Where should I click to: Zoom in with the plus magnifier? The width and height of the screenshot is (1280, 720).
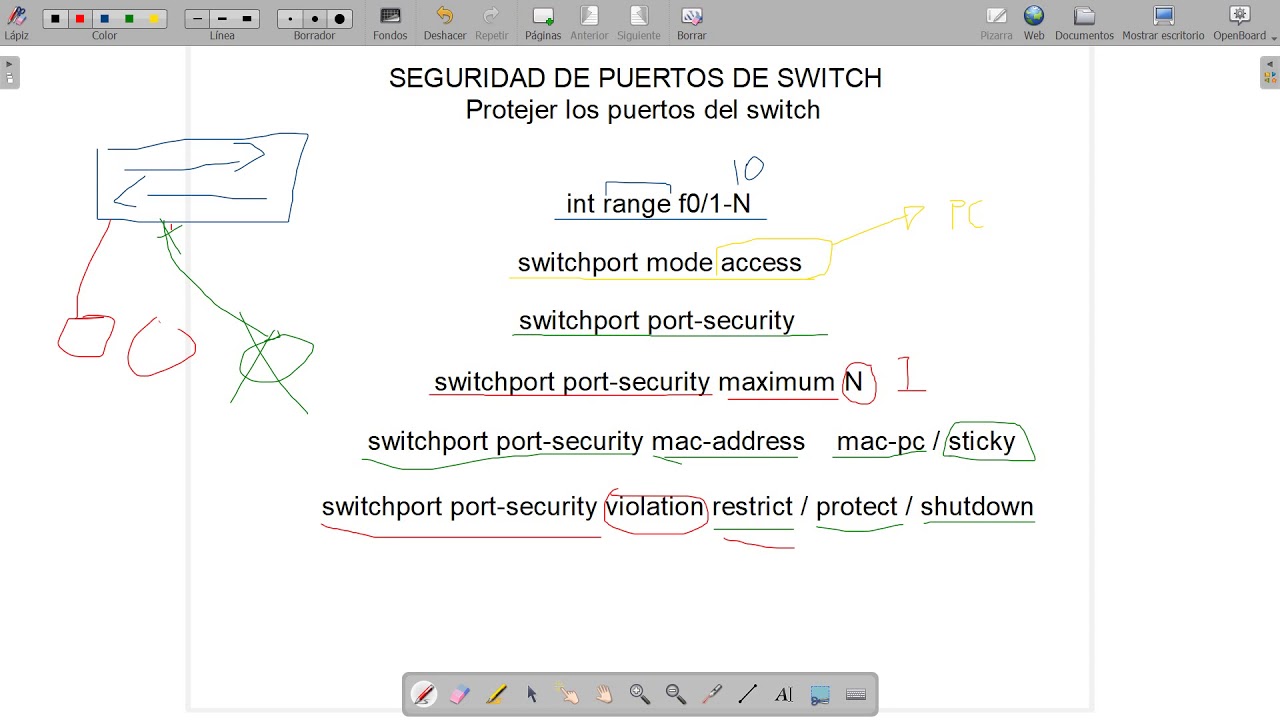(x=640, y=694)
